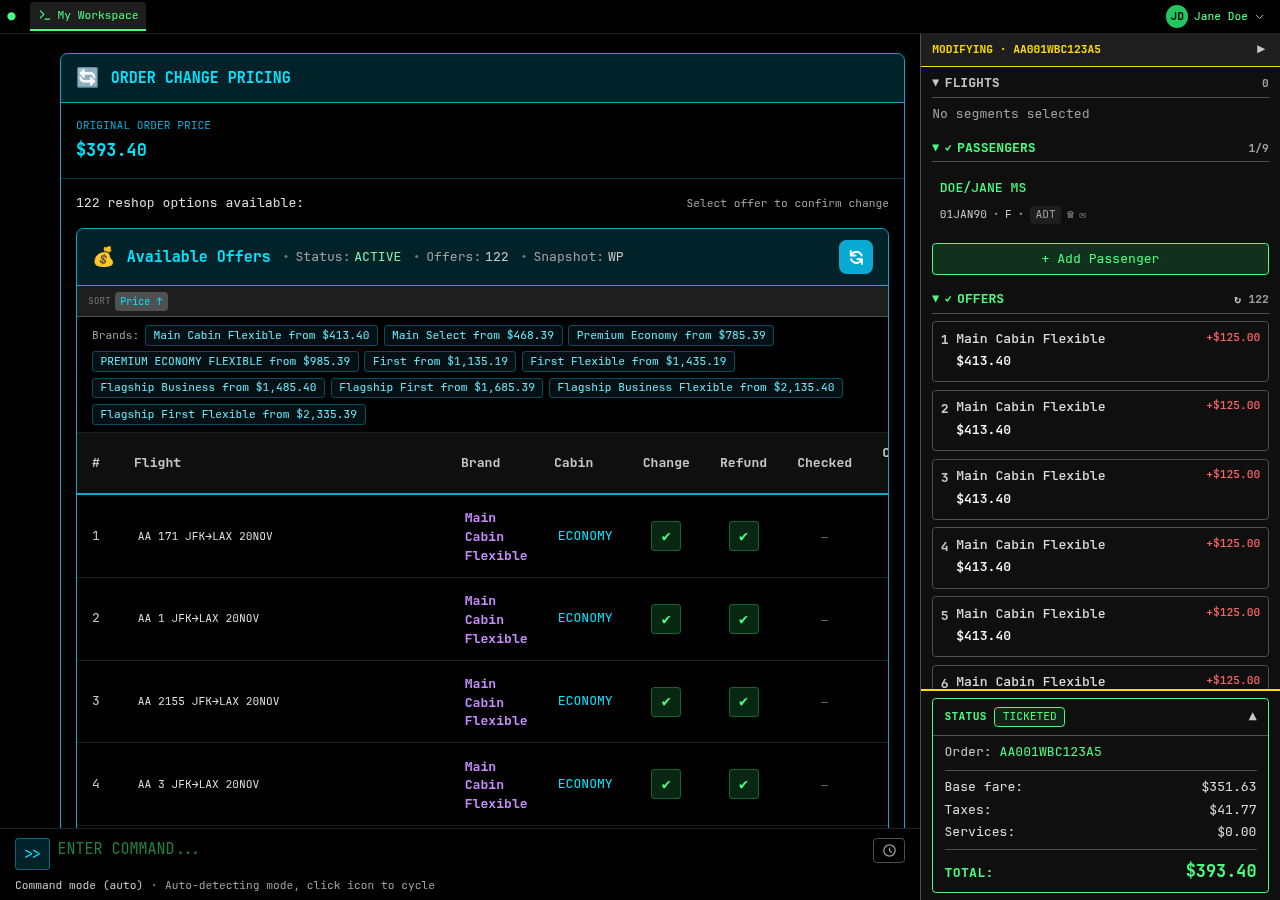The width and height of the screenshot is (1280, 900).
Task: Click Change checkmark for AA 2155 flight
Action: pos(666,702)
